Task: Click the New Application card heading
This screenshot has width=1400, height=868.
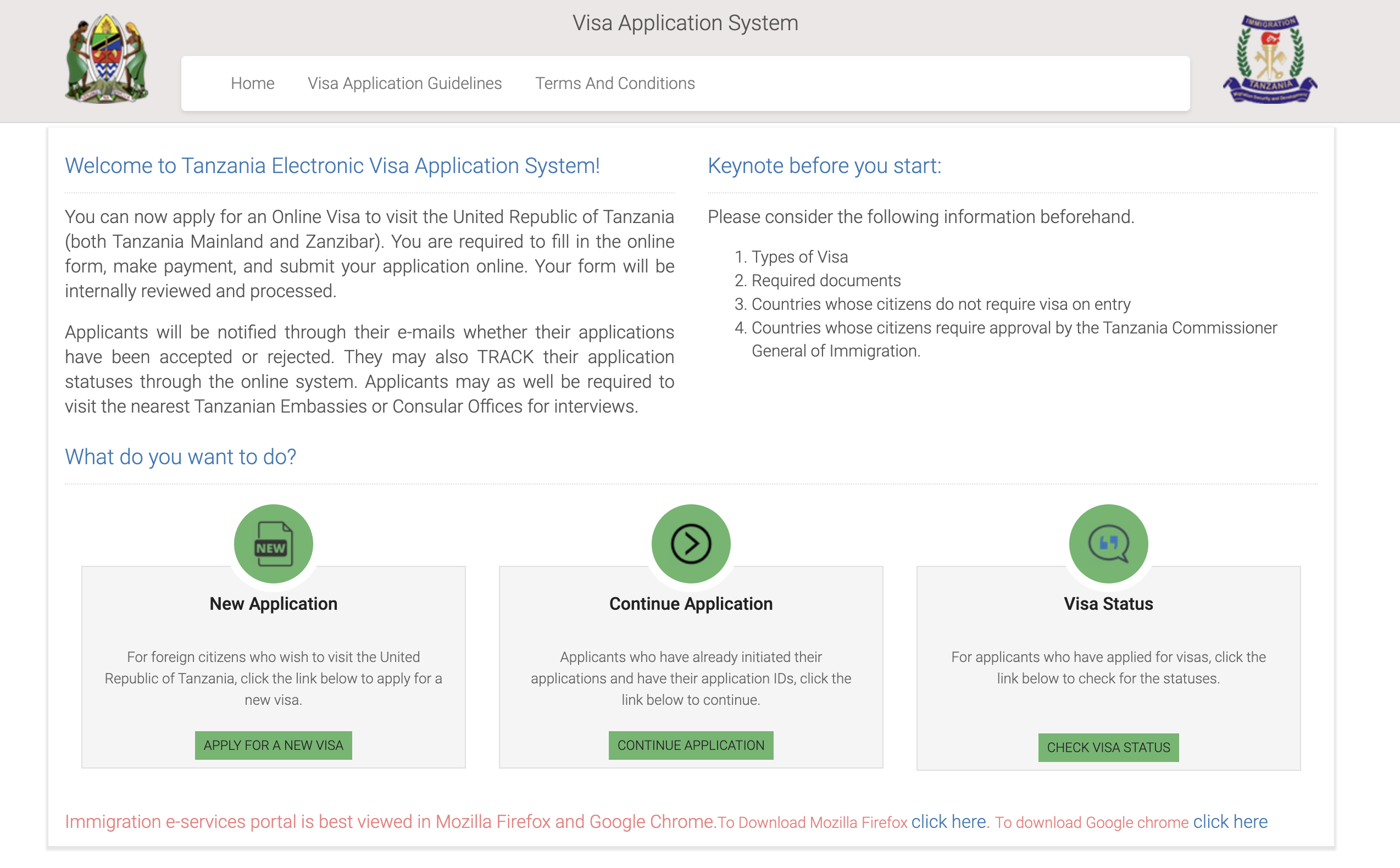Action: [x=273, y=604]
